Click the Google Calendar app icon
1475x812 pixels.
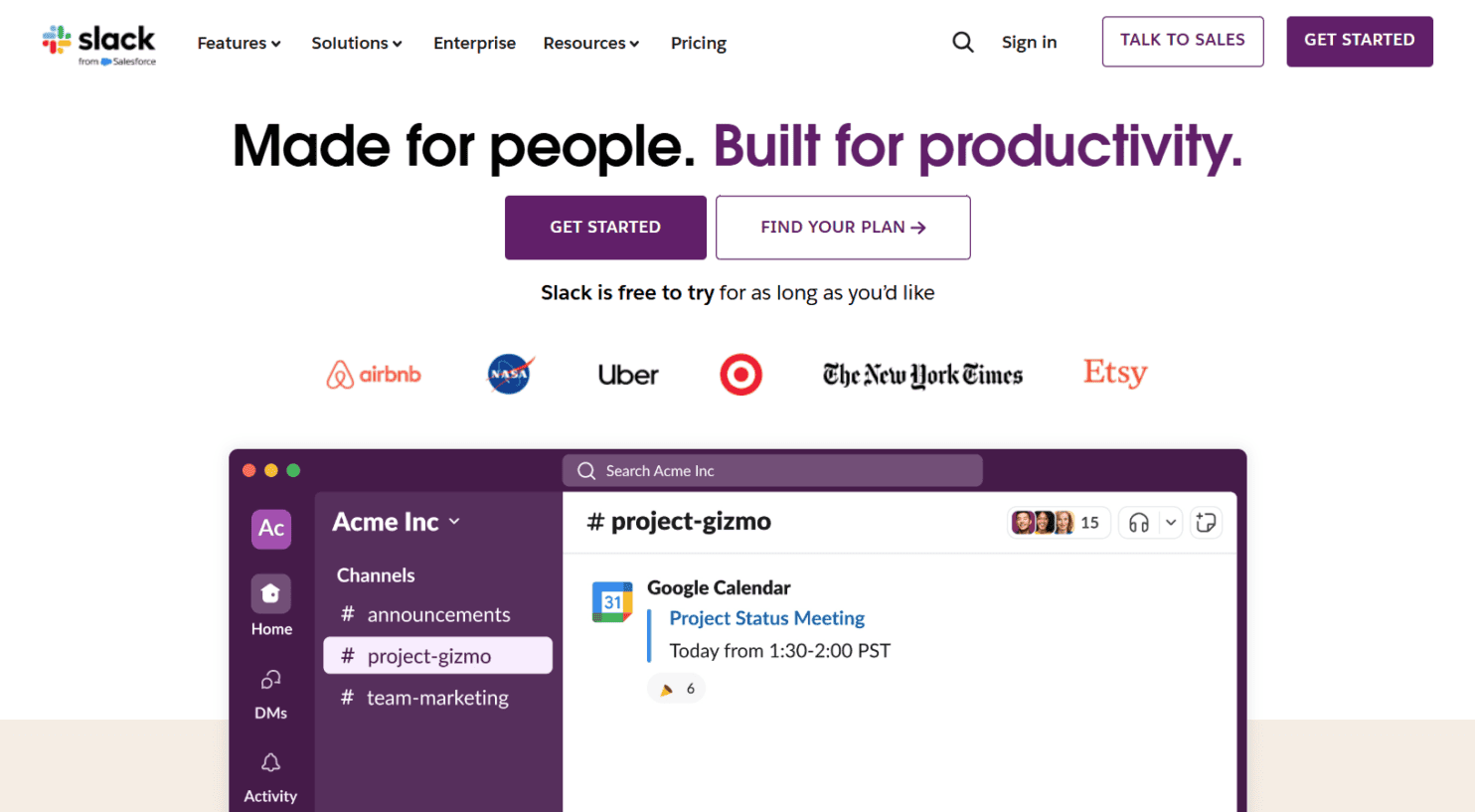pyautogui.click(x=612, y=601)
